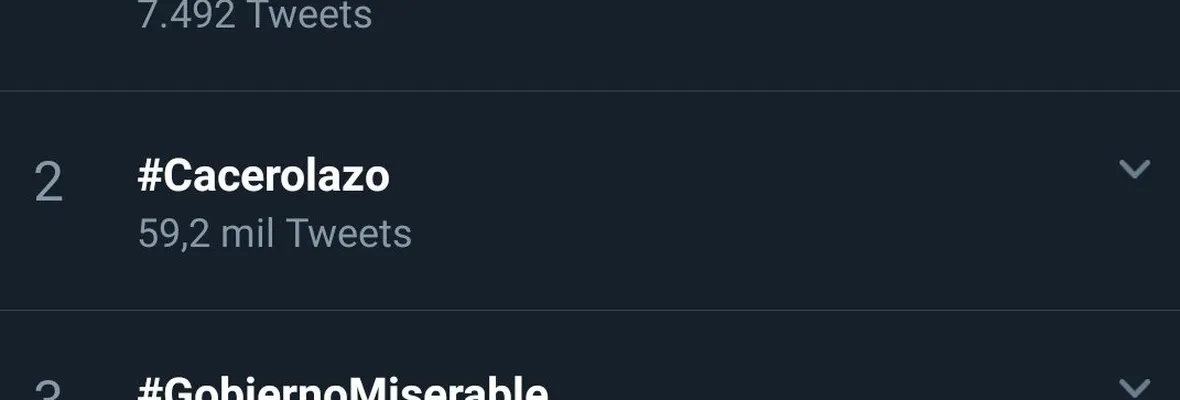Tap the 59,2 mil Tweets count

click(x=274, y=234)
